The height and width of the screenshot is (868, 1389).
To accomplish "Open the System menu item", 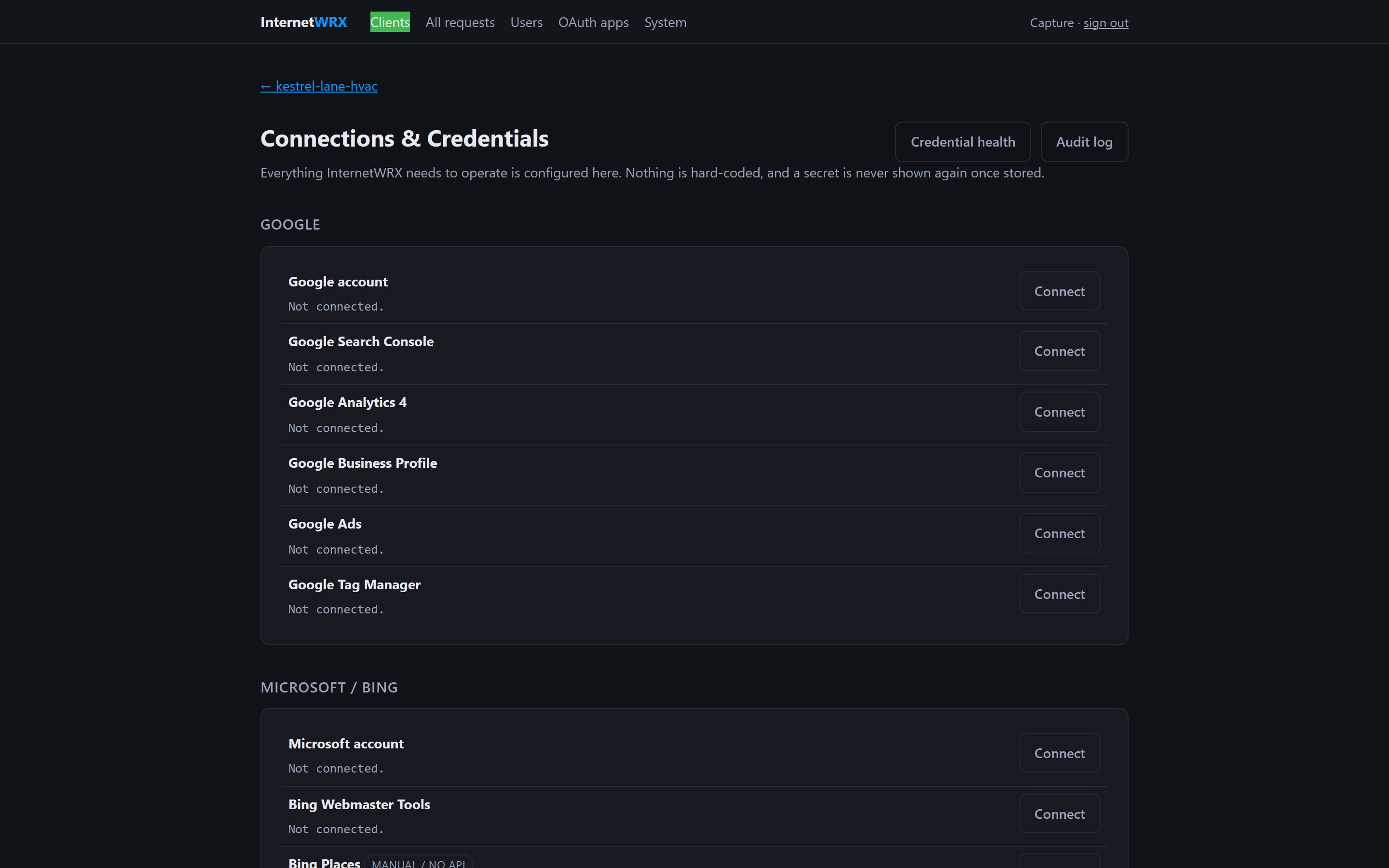I will [x=665, y=22].
